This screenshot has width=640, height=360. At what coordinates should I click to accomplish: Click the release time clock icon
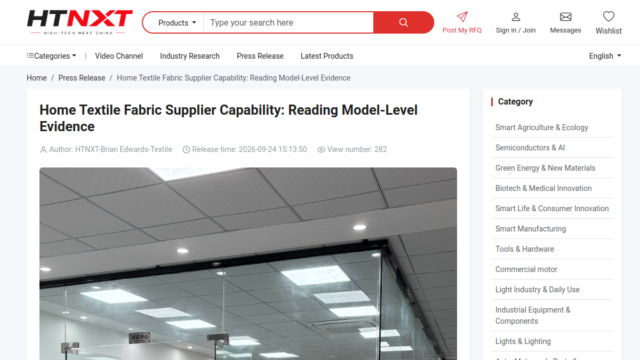186,150
